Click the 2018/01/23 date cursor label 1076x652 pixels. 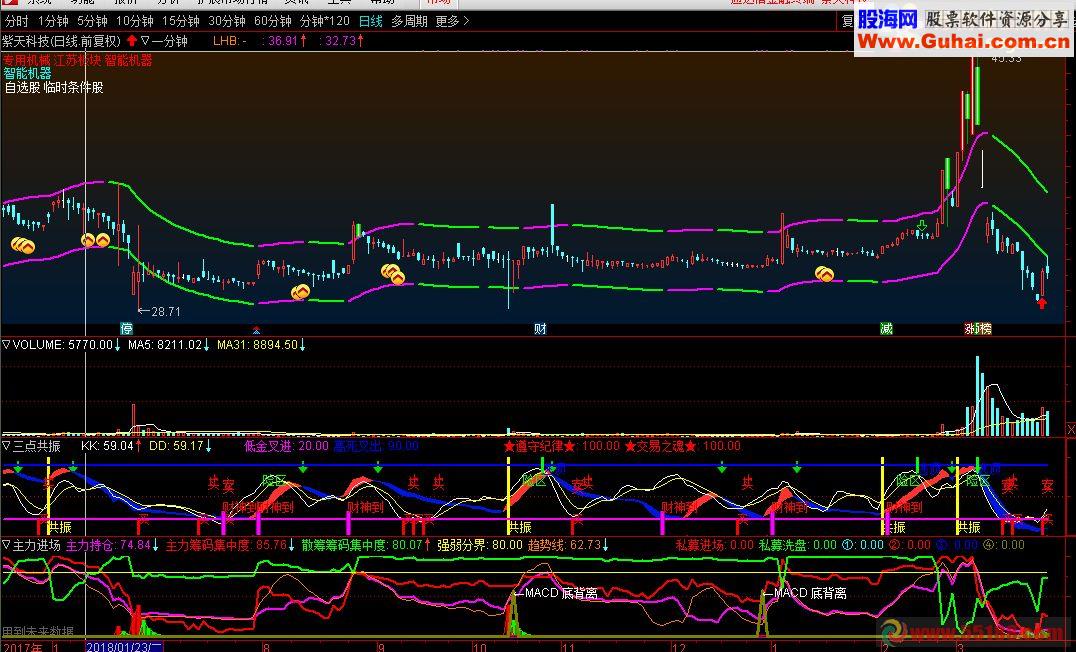[x=124, y=647]
